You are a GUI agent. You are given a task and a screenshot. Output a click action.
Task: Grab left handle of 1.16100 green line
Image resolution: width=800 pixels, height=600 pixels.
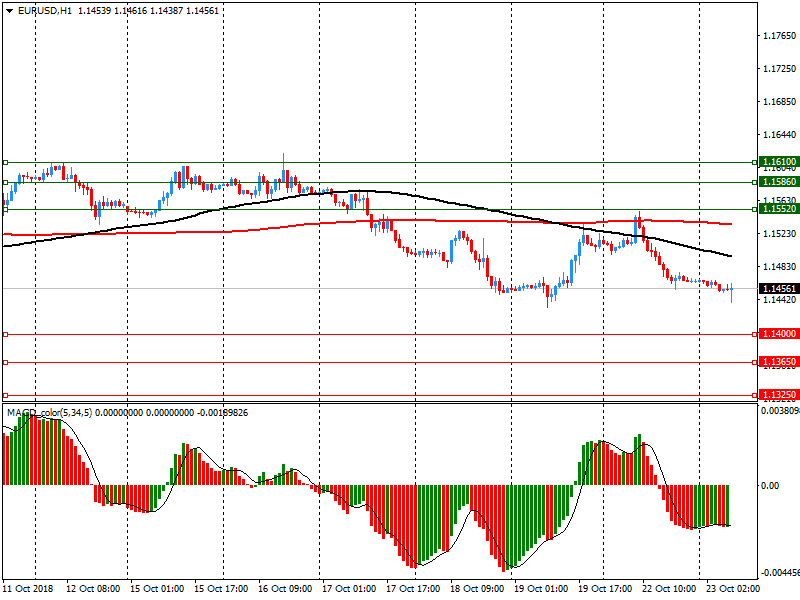(5, 162)
